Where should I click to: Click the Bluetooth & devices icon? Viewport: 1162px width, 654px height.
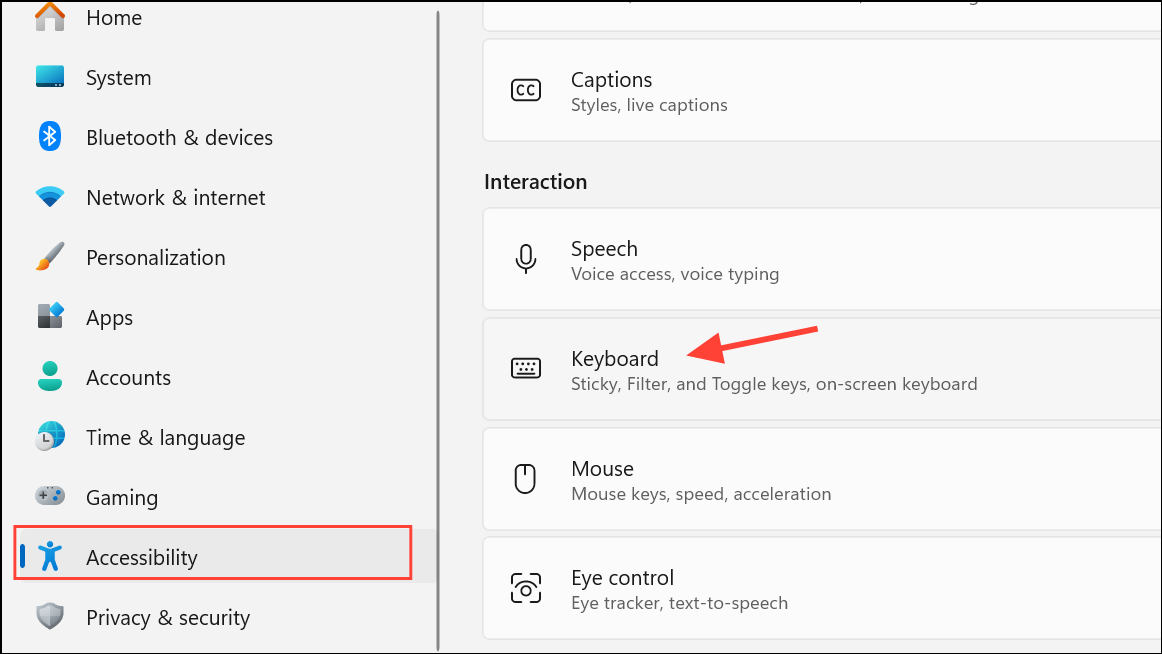(x=49, y=137)
